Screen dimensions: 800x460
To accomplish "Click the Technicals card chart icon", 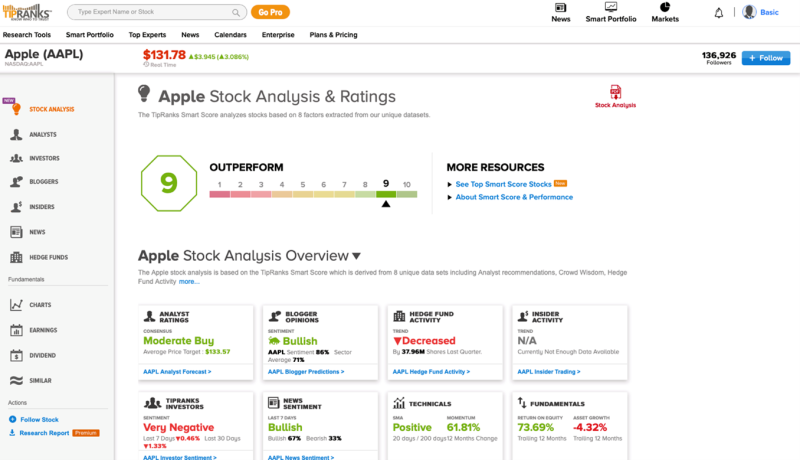I will pos(399,403).
